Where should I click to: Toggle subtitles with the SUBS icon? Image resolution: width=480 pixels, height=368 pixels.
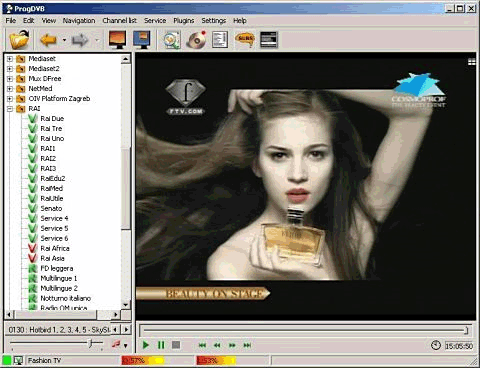pos(245,39)
